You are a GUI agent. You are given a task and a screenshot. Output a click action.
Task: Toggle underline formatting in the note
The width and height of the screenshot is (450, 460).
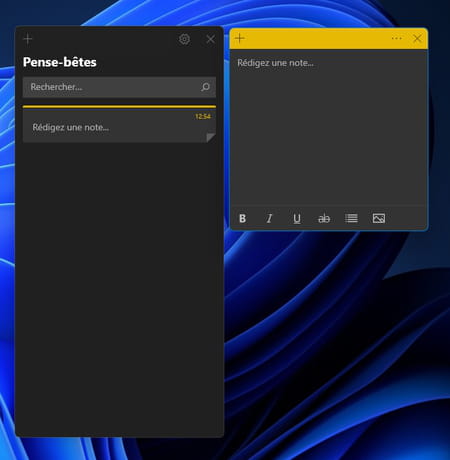[x=297, y=219]
